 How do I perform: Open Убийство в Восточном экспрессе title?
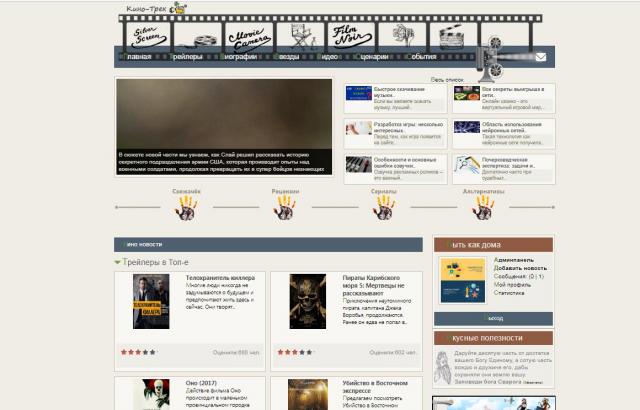[375, 387]
